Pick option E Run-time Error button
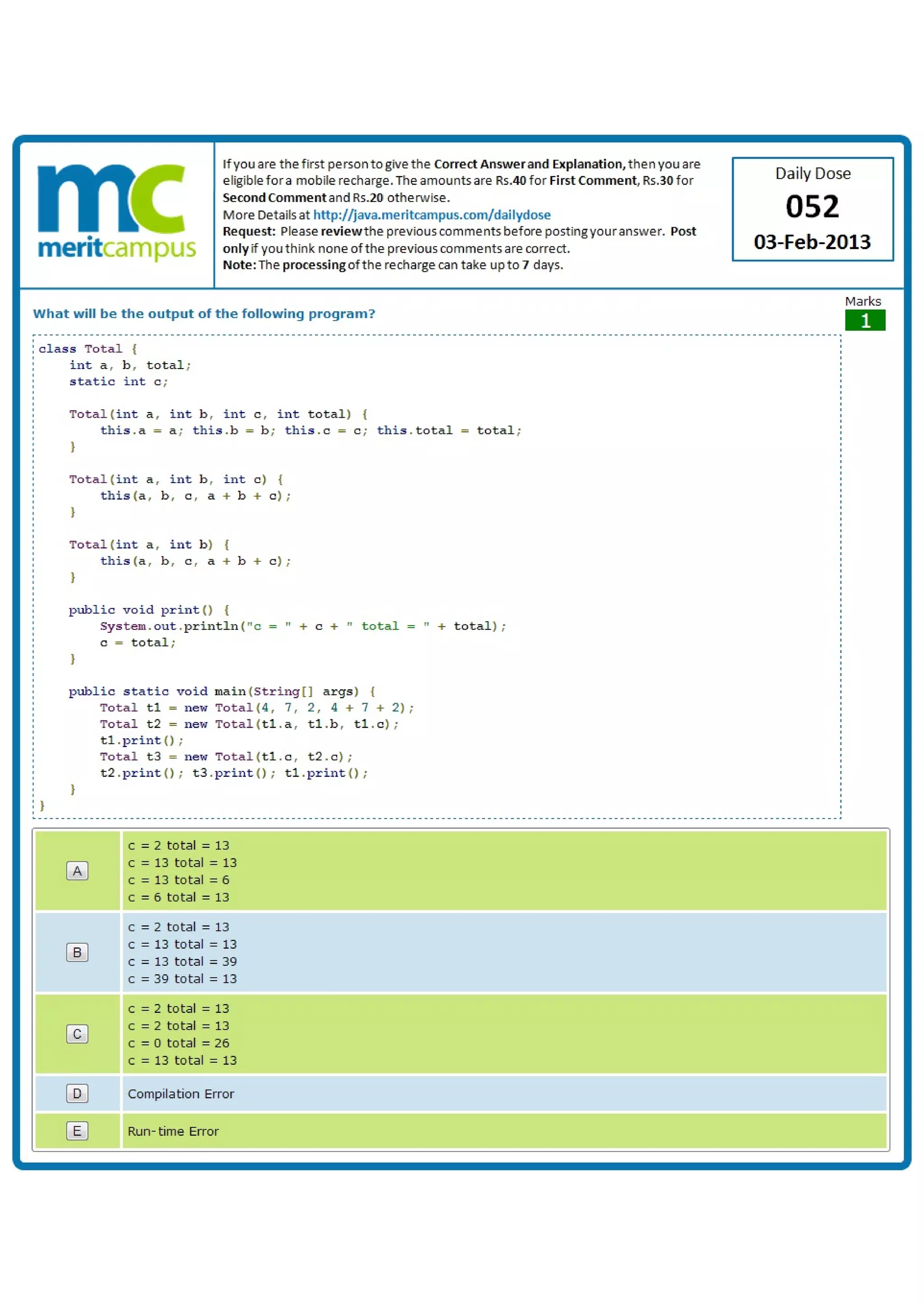Viewport: 924px width, 1305px height. coord(78,1130)
